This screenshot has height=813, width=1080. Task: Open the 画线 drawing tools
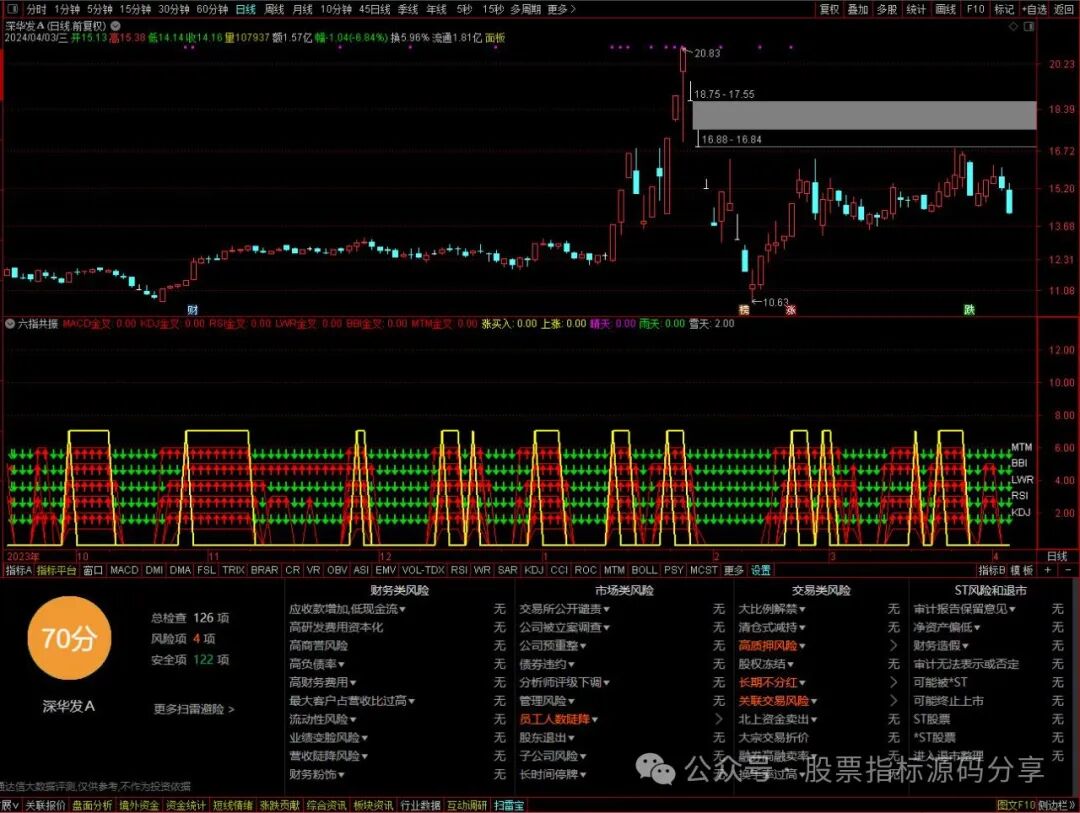(x=946, y=9)
